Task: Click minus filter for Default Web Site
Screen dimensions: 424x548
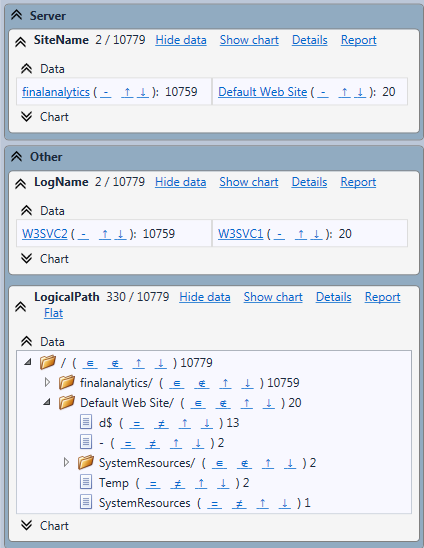Action: tap(323, 92)
